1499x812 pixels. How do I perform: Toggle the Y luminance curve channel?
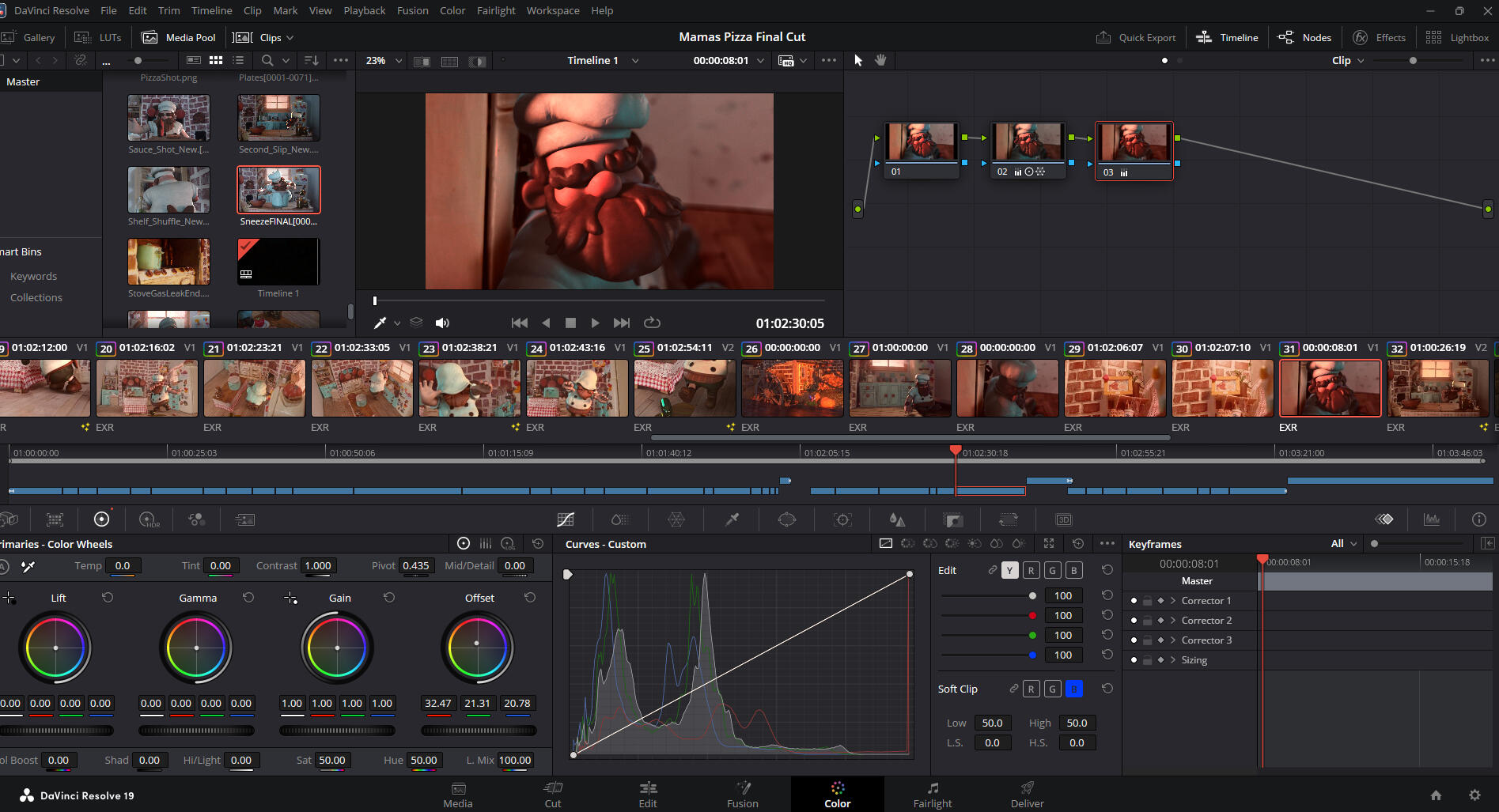pos(1009,570)
